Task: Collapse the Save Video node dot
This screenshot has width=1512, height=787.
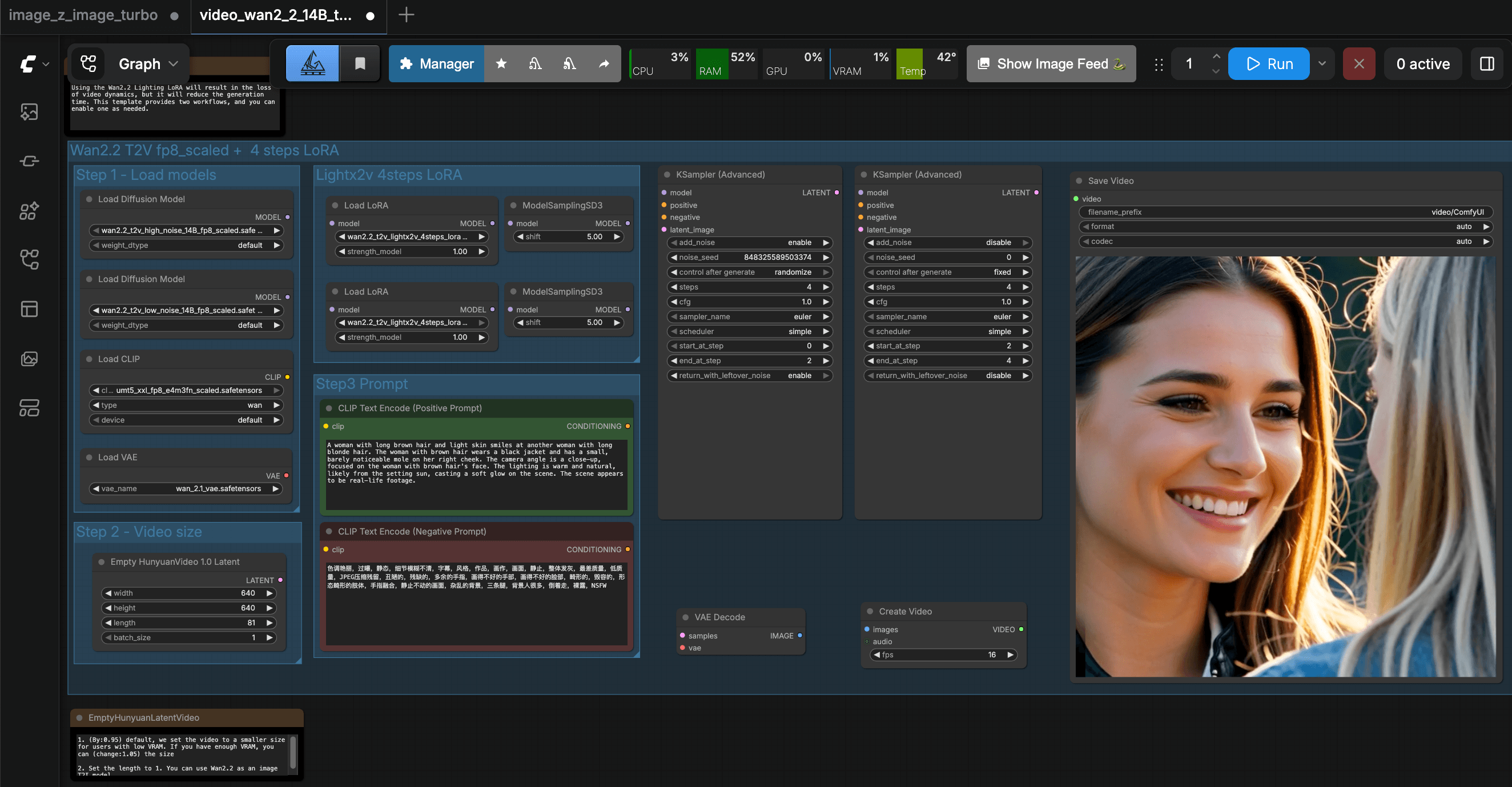Action: (1079, 180)
